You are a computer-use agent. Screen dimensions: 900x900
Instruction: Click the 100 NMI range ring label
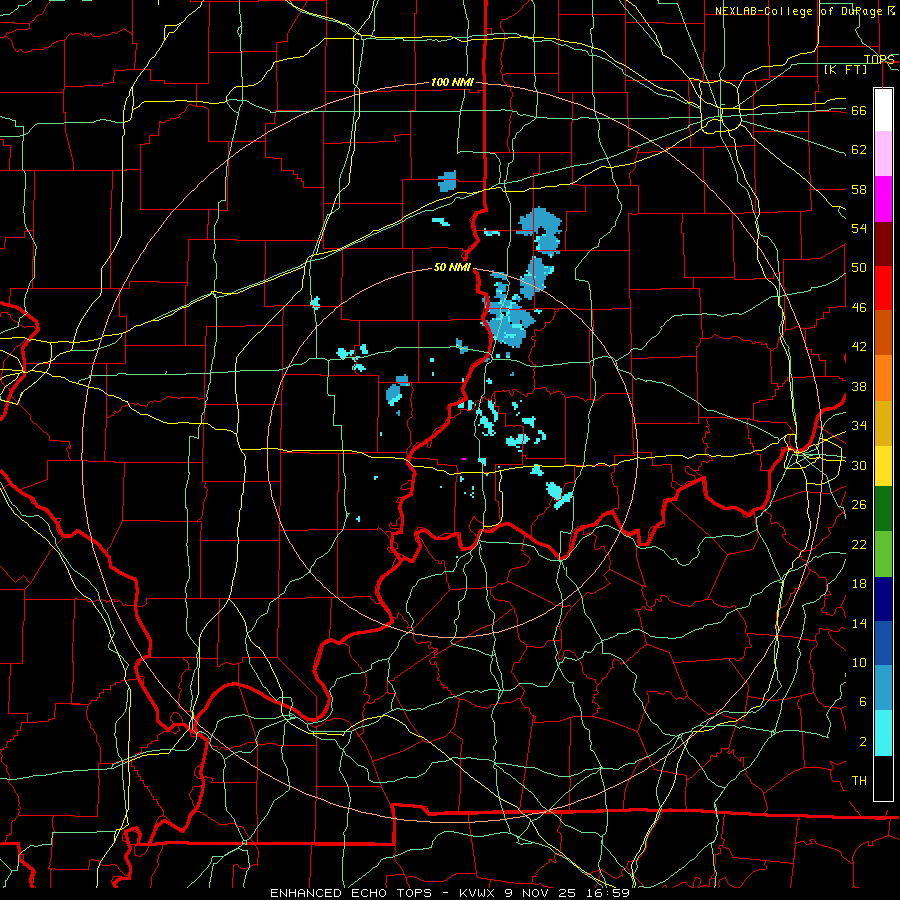452,83
